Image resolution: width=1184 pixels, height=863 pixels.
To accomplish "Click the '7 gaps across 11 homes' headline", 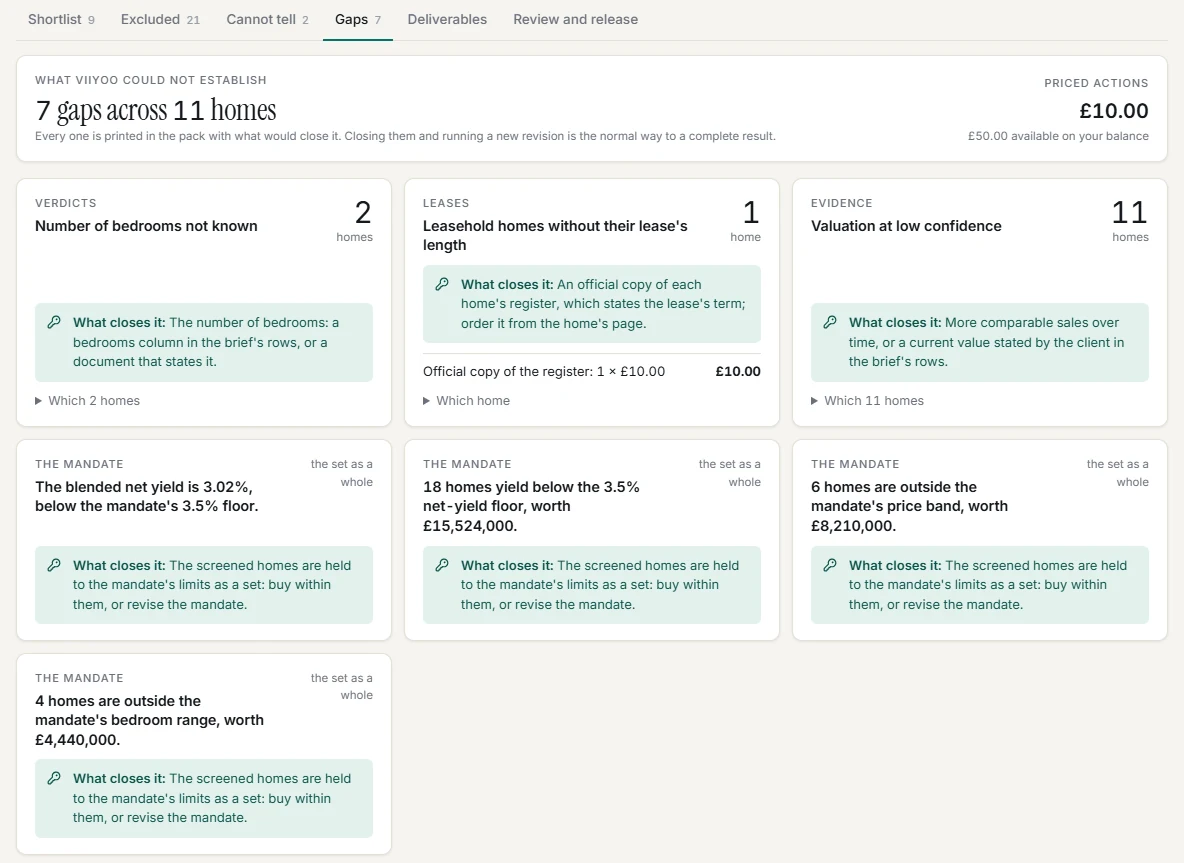I will 156,110.
